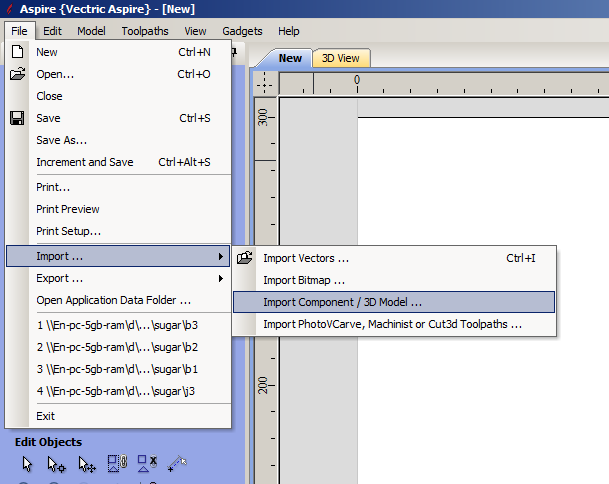Viewport: 609px width, 484px height.
Task: Open the Gadgets menu
Action: [x=242, y=31]
